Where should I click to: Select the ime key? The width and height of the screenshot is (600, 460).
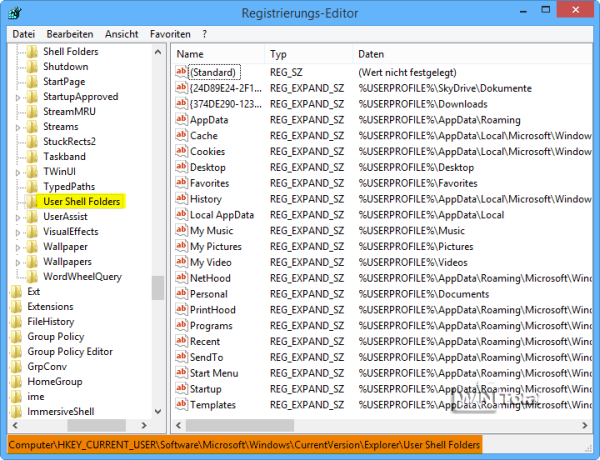coord(36,397)
